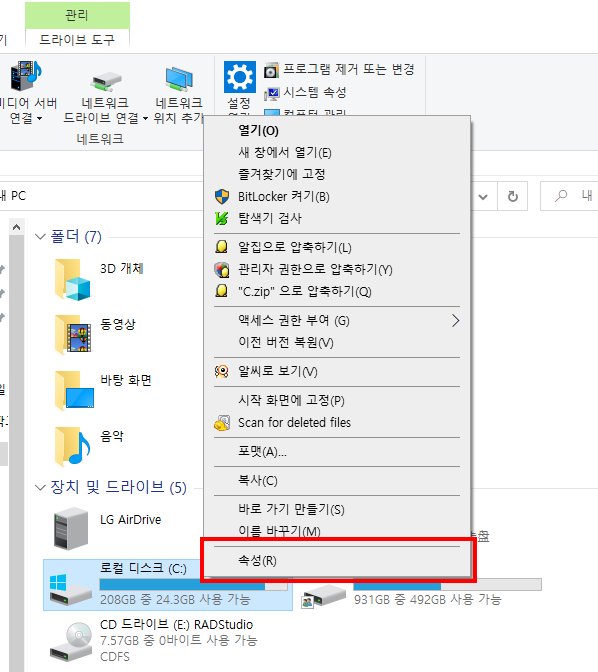Click the "C.zip" compress icon
The width and height of the screenshot is (598, 672).
click(221, 291)
